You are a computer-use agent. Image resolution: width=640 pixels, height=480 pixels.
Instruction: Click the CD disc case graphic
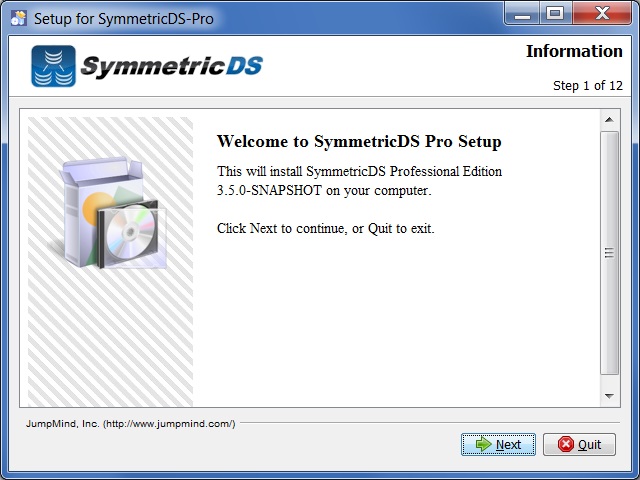[133, 234]
